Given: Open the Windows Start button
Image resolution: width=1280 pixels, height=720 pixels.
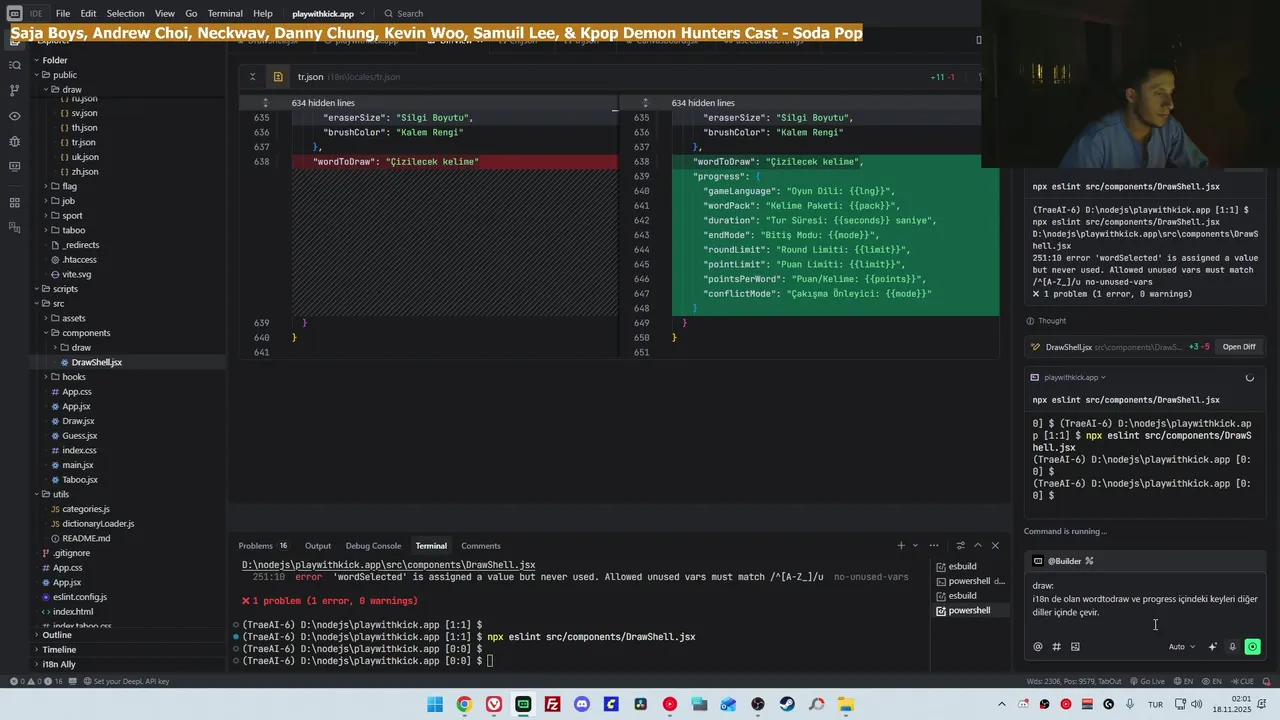Looking at the screenshot, I should pos(435,704).
